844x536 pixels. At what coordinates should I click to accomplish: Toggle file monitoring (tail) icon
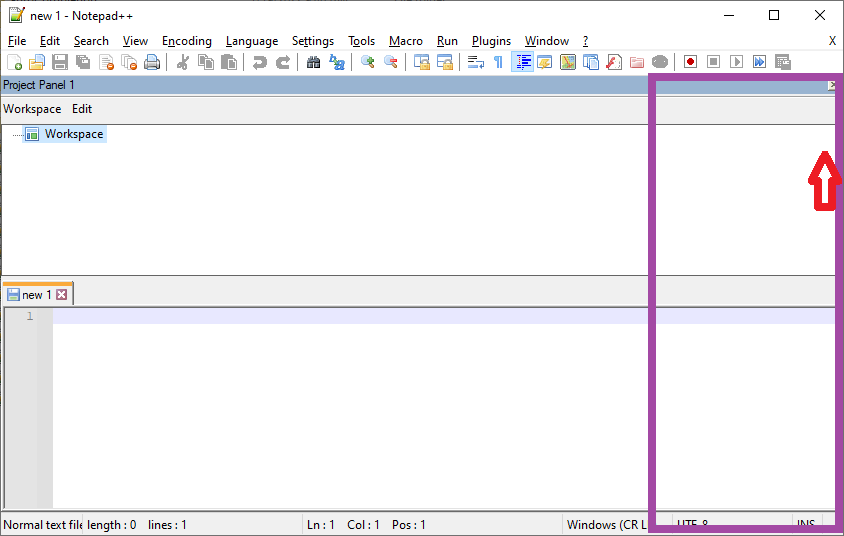pos(660,62)
